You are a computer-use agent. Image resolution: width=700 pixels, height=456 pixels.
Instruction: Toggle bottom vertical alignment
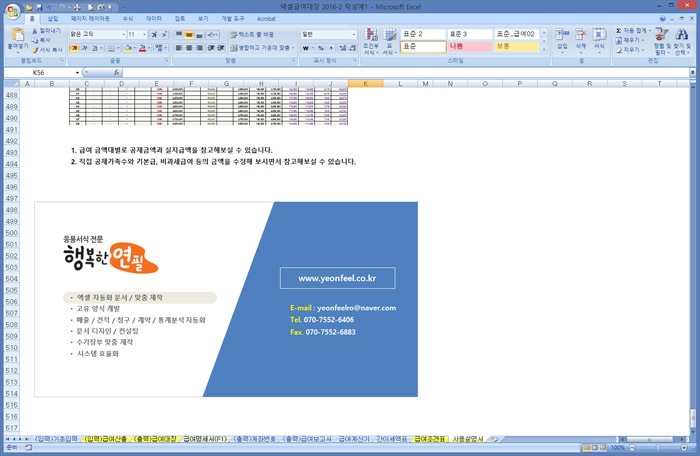(199, 34)
